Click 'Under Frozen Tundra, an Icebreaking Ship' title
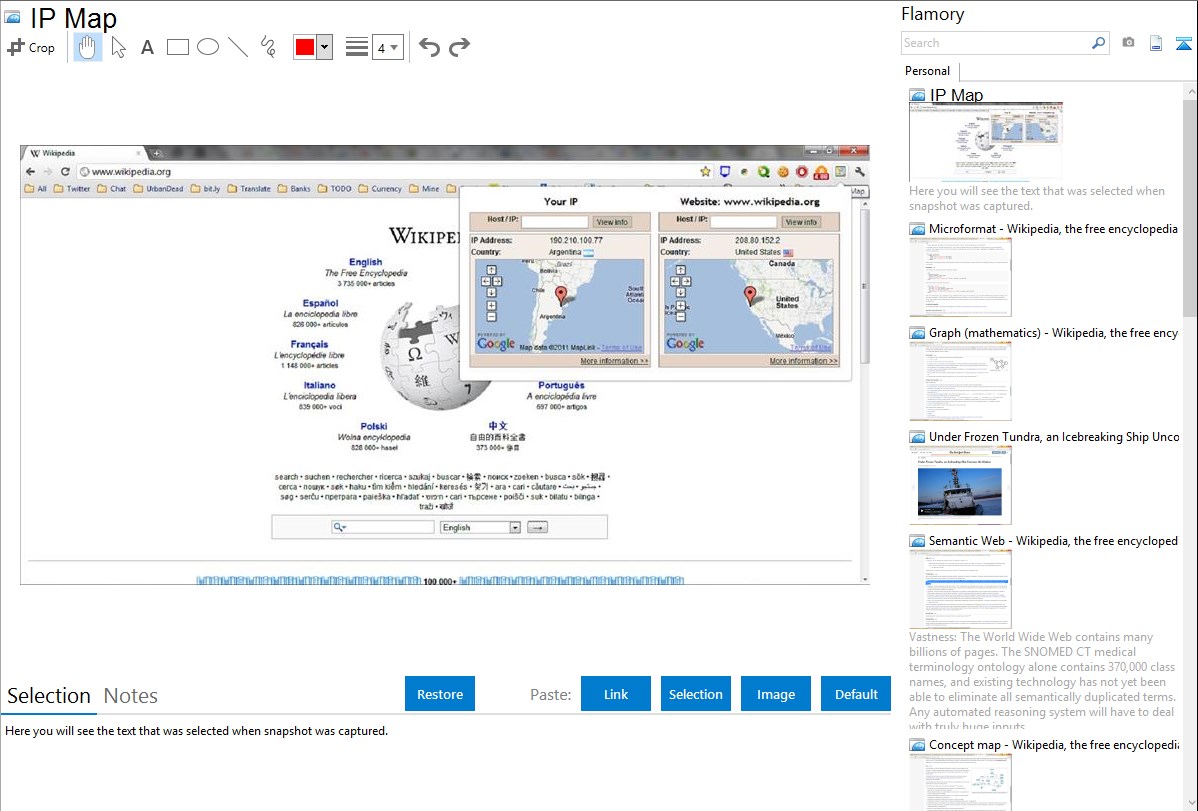The height and width of the screenshot is (811, 1198). pyautogui.click(x=1054, y=437)
